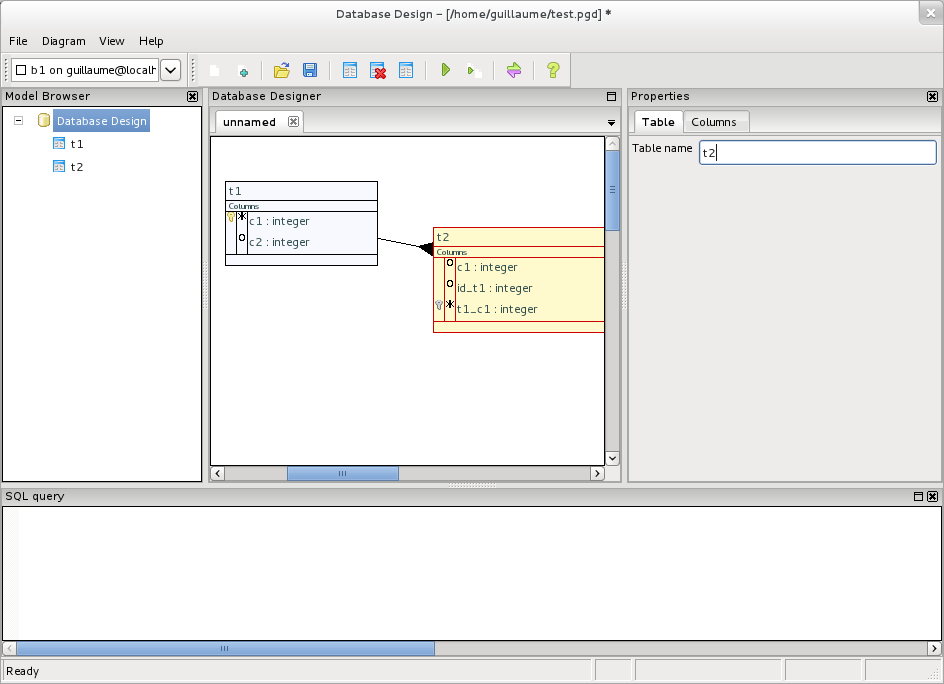944x684 pixels.
Task: Switch to the Columns properties tab
Action: [714, 122]
